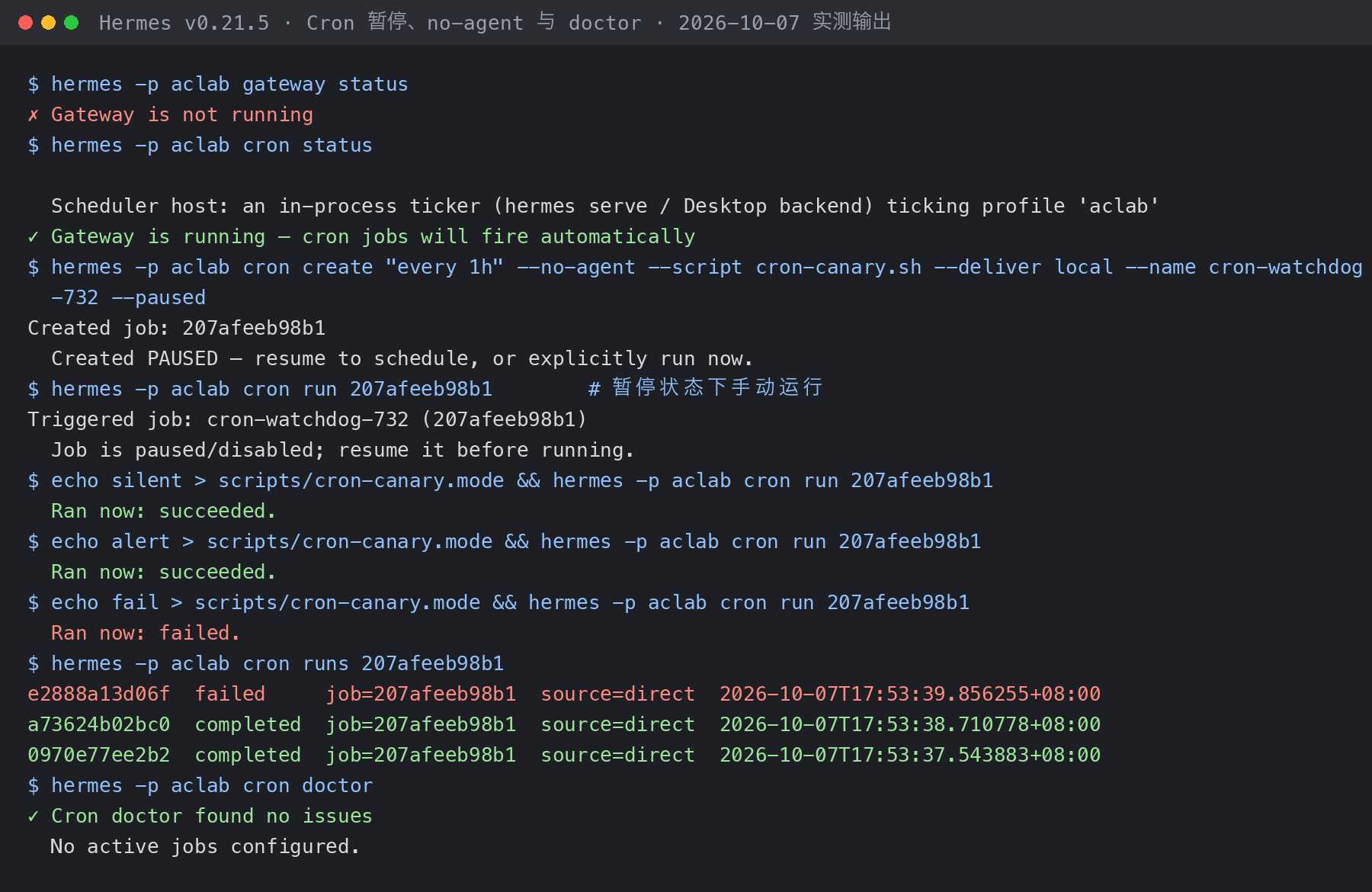
Task: Select the timestamp "2026-10-07T17:53:39.856255+08:00"
Action: [910, 694]
